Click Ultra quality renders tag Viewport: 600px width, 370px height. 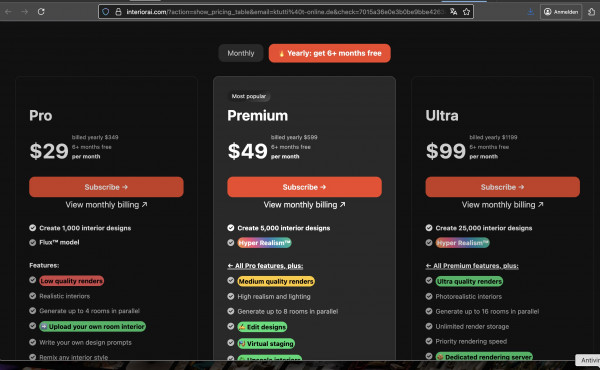(x=469, y=281)
